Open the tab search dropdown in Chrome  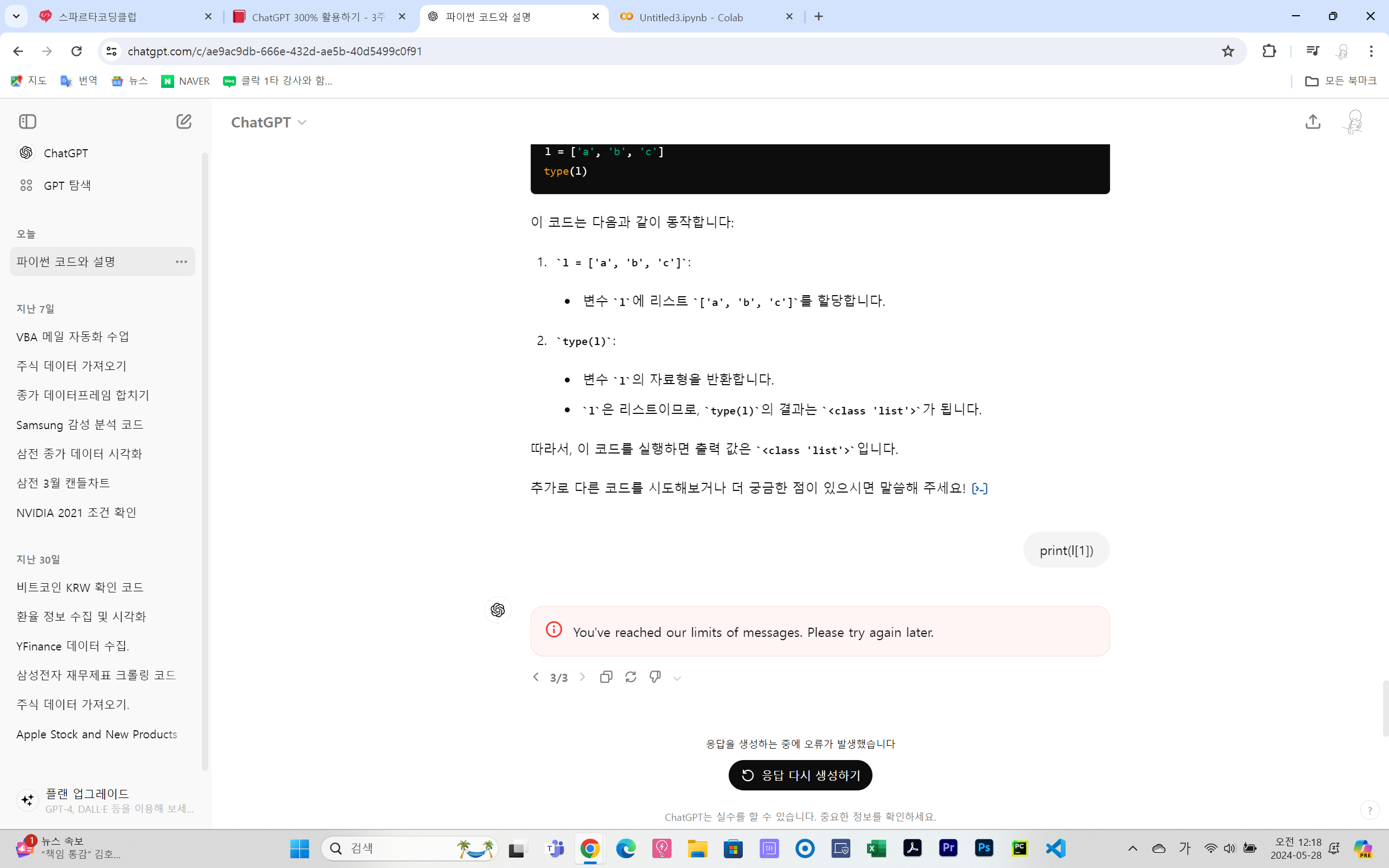point(16,17)
